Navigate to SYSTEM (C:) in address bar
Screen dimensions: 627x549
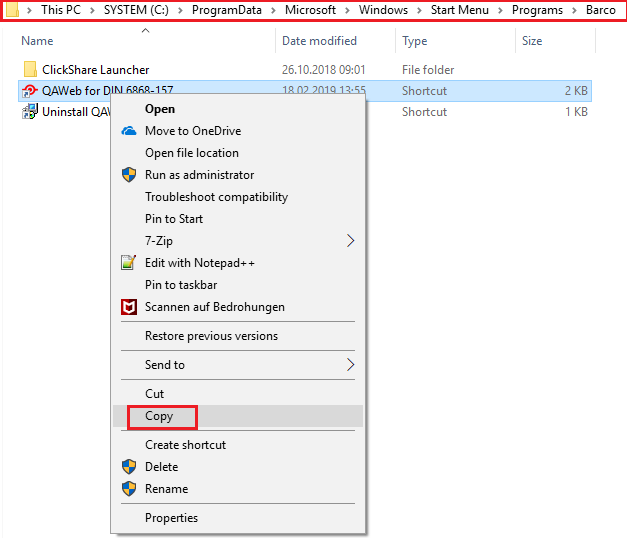(x=136, y=10)
